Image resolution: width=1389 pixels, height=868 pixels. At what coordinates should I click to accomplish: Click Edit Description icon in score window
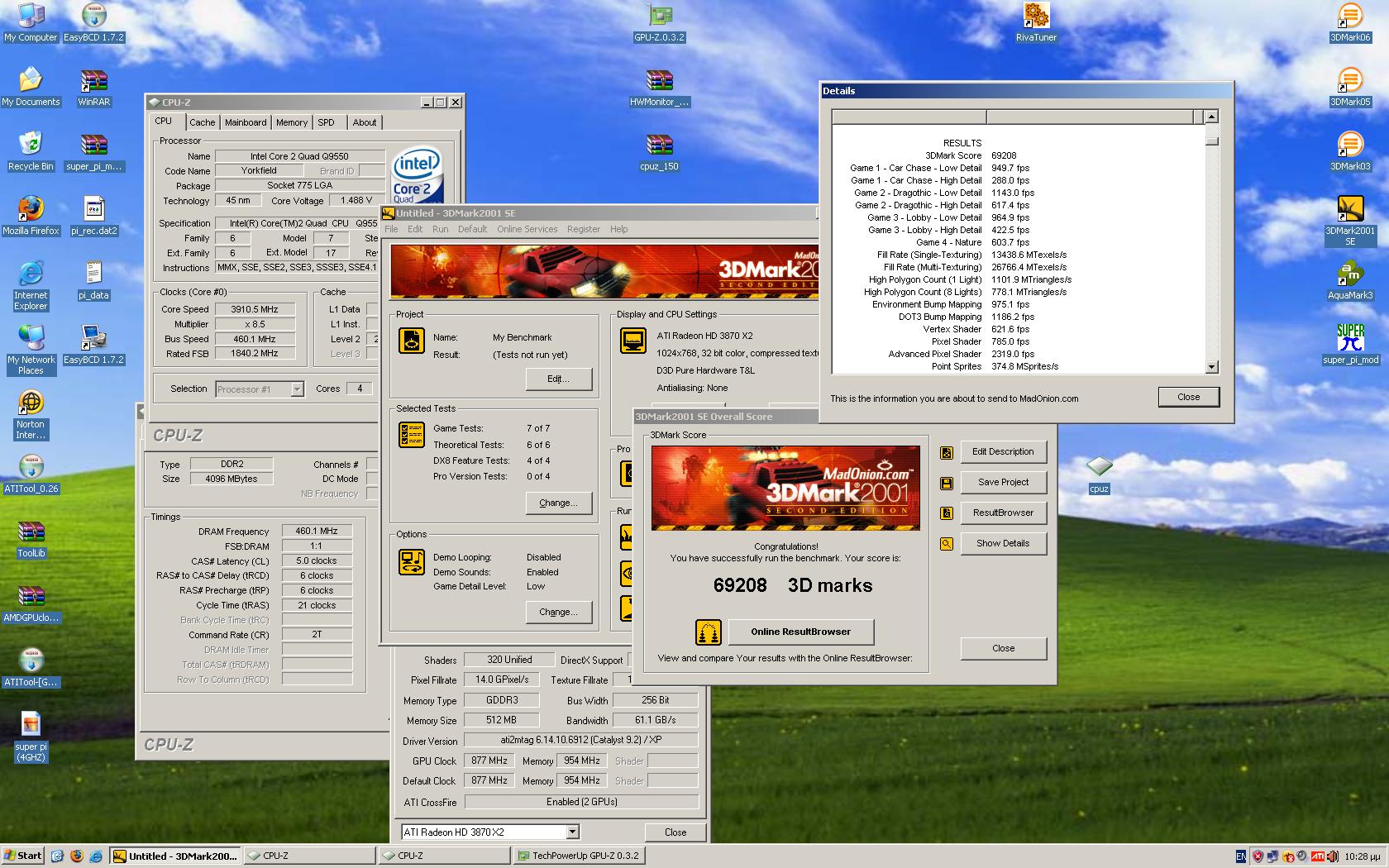click(947, 452)
